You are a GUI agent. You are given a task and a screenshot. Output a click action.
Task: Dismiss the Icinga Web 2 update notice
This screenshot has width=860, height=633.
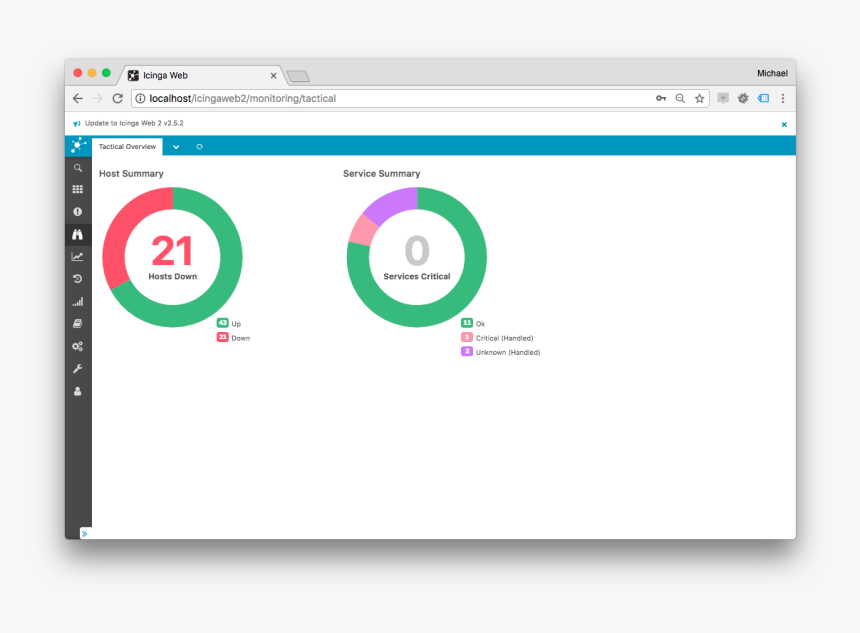click(784, 125)
